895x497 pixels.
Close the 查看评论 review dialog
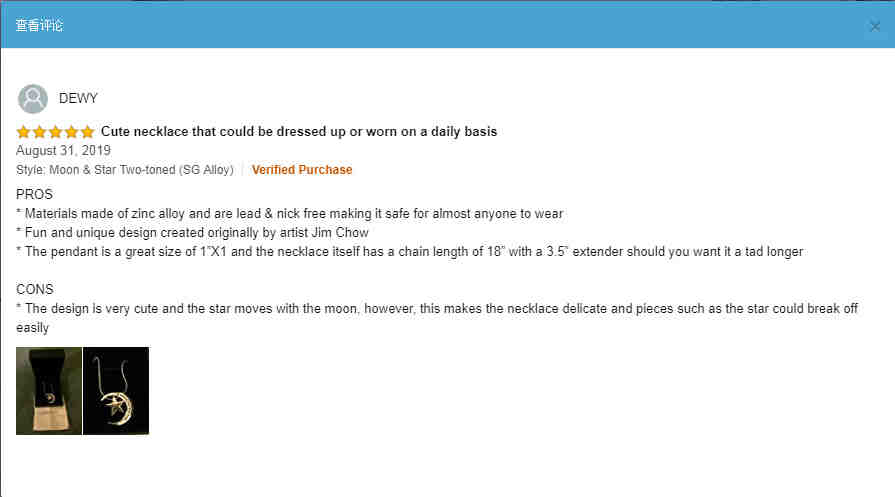pyautogui.click(x=874, y=26)
